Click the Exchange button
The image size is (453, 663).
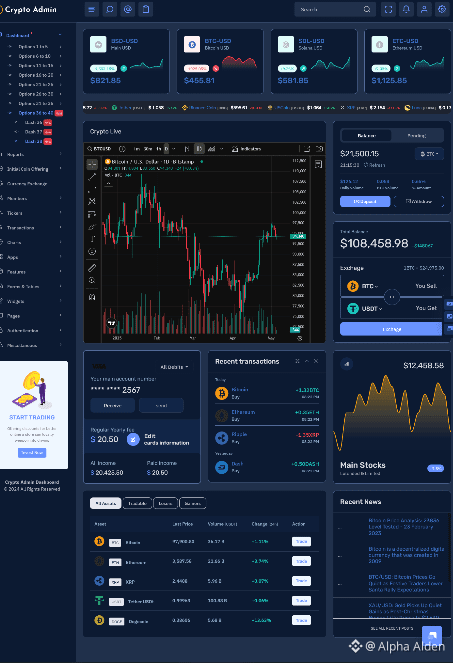click(392, 329)
